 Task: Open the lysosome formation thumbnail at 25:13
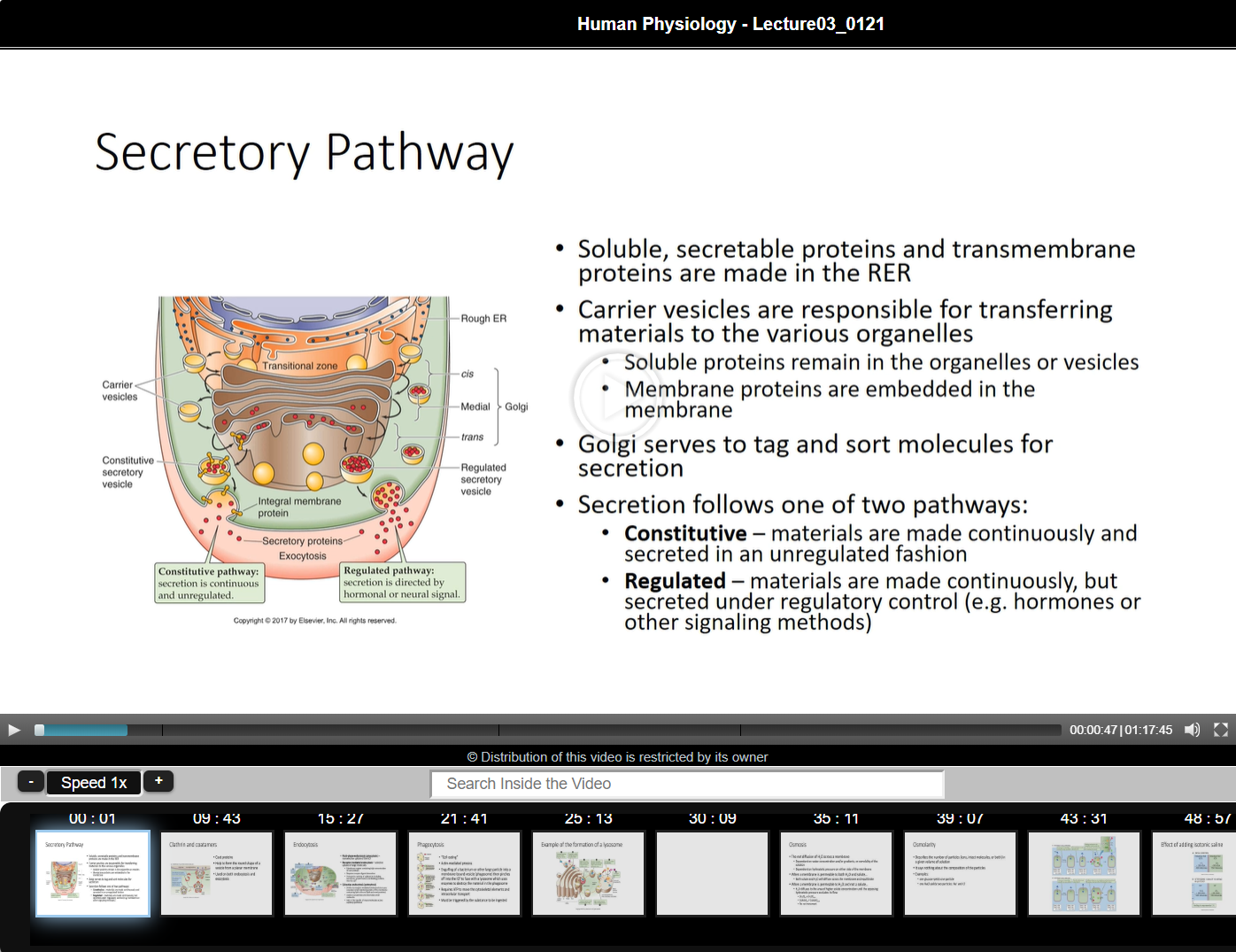[589, 873]
